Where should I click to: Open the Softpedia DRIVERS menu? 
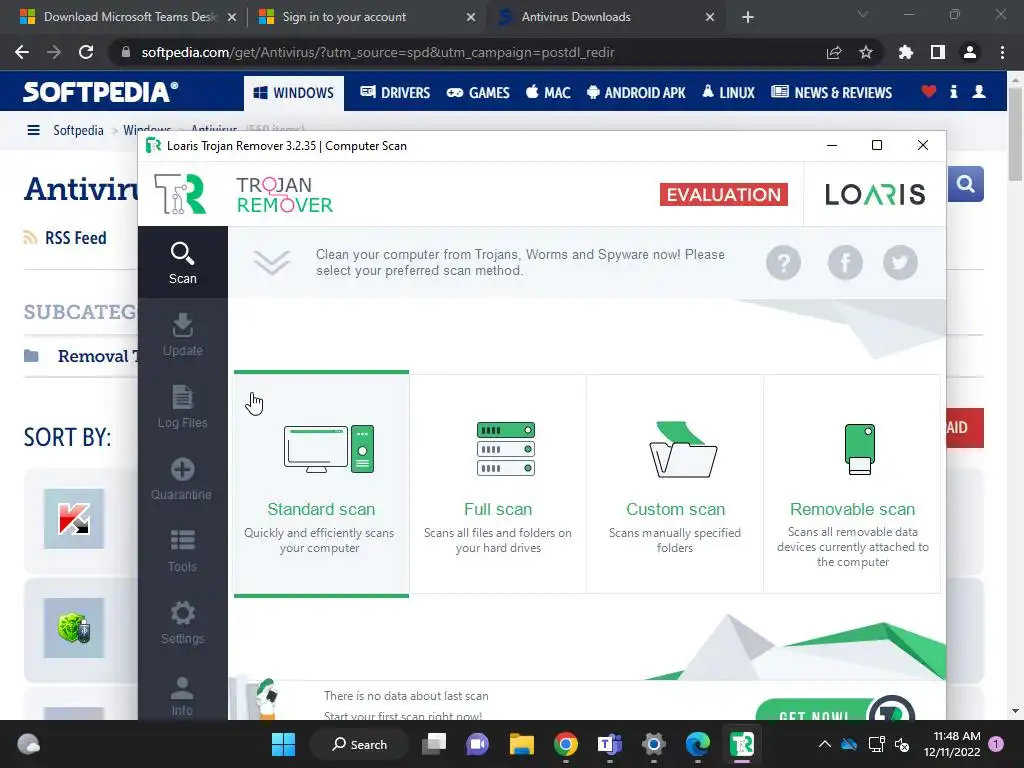tap(395, 93)
